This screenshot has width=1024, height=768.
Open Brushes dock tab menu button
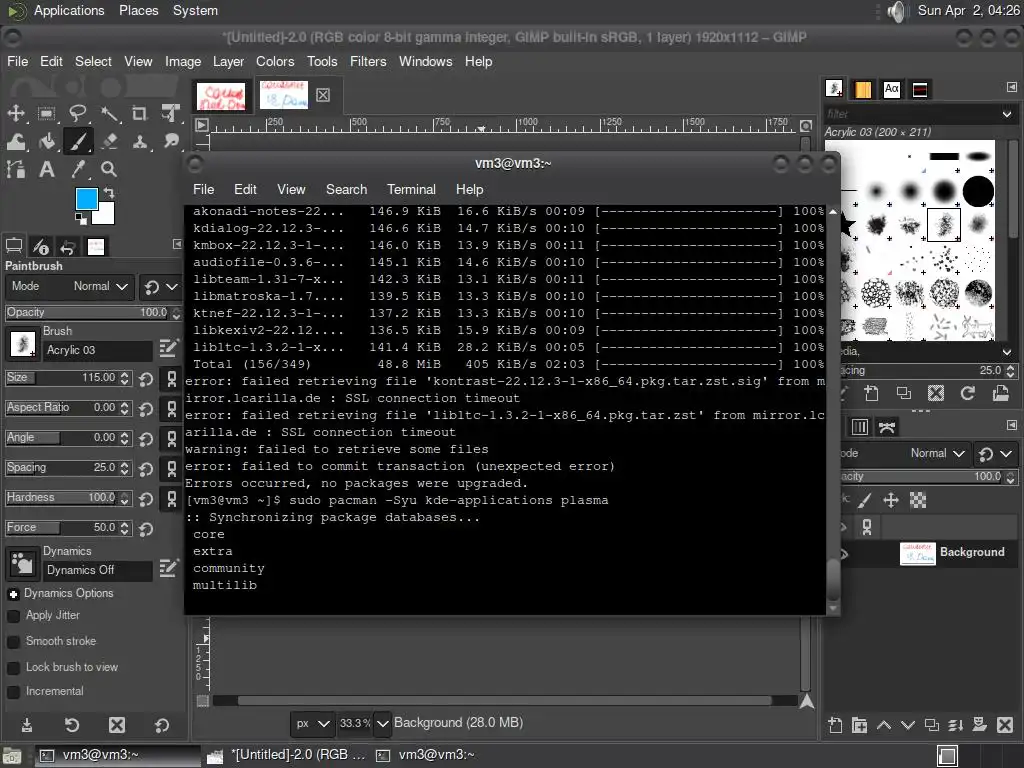[x=1012, y=87]
